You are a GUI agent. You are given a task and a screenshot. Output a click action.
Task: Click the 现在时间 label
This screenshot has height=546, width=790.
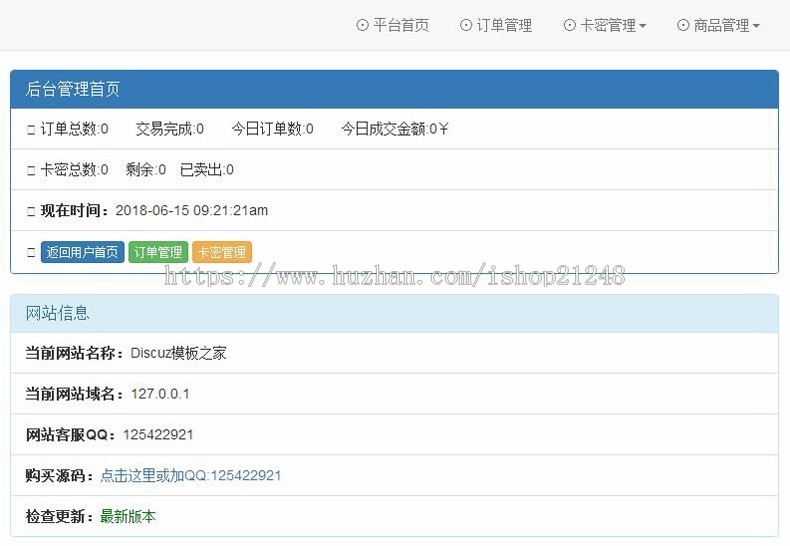75,211
